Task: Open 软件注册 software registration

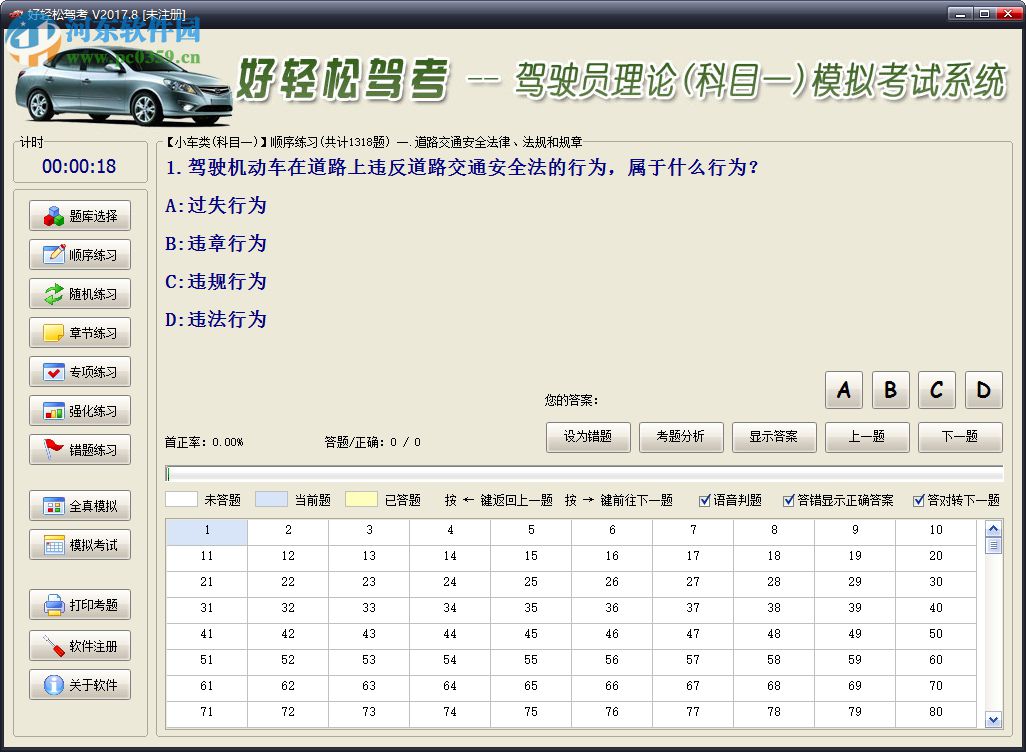Action: [79, 645]
